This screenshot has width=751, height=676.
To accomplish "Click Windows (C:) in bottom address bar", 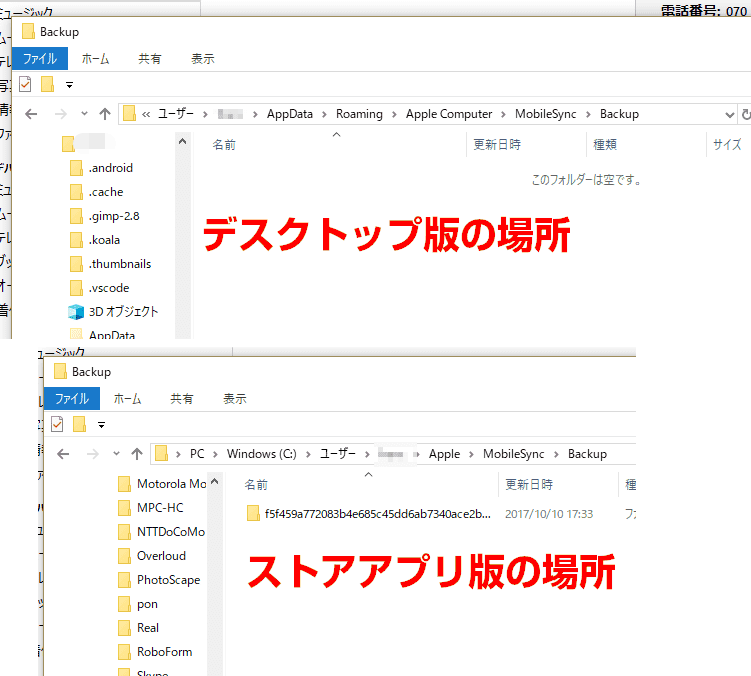I will tap(262, 454).
